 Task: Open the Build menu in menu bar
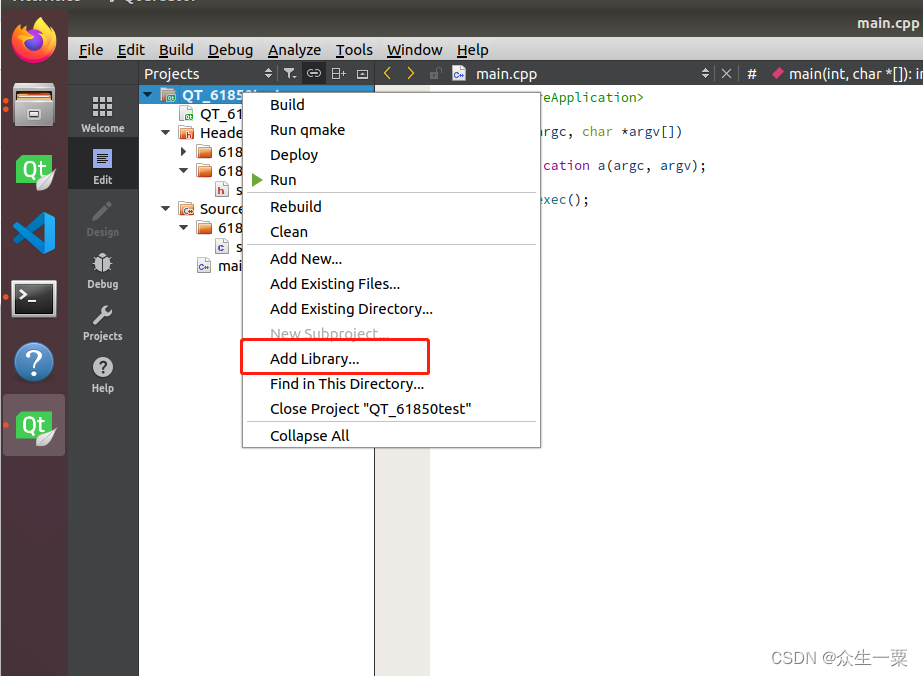coord(176,50)
